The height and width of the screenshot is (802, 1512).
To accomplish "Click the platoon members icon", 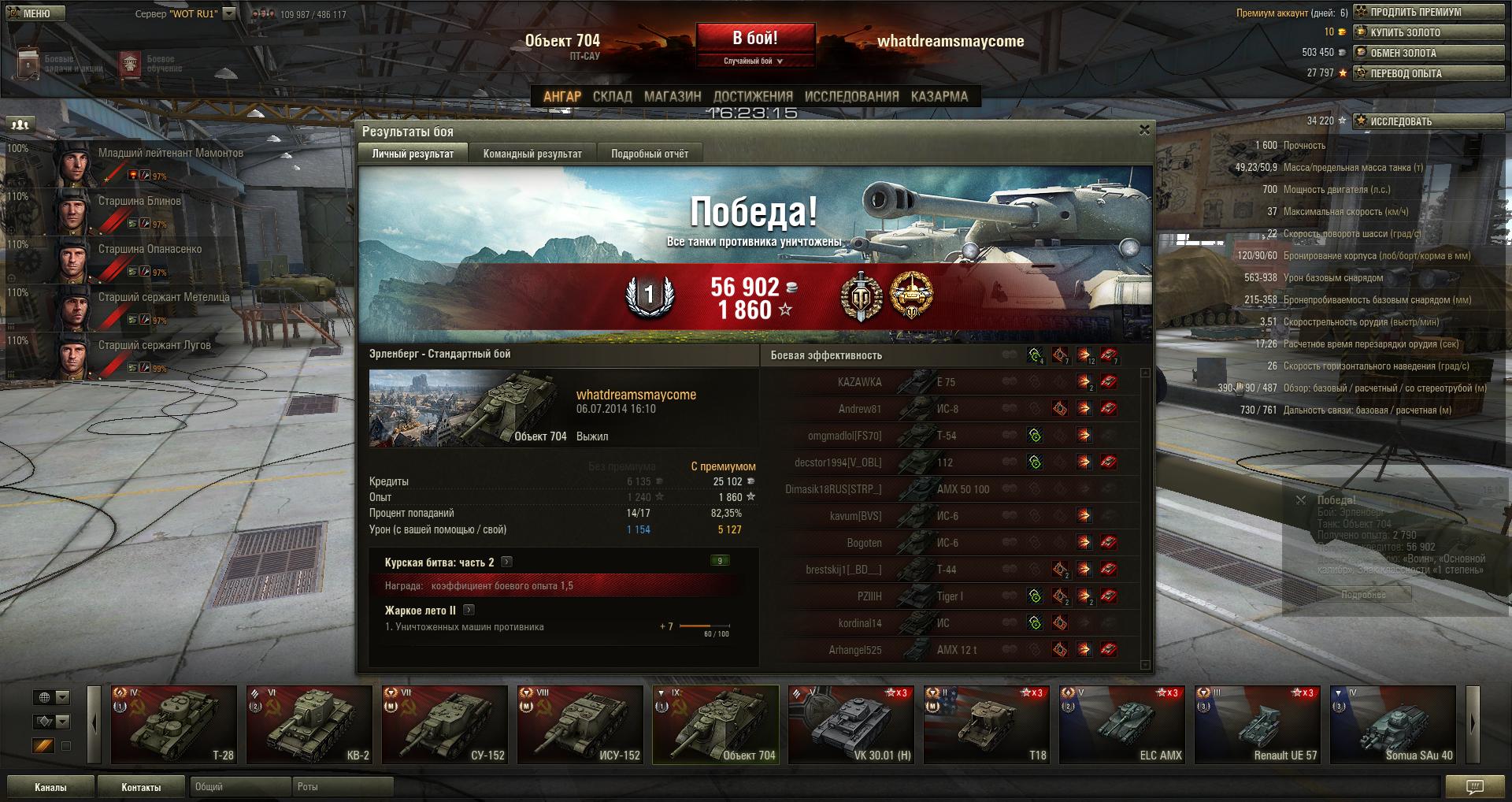I will click(x=20, y=124).
